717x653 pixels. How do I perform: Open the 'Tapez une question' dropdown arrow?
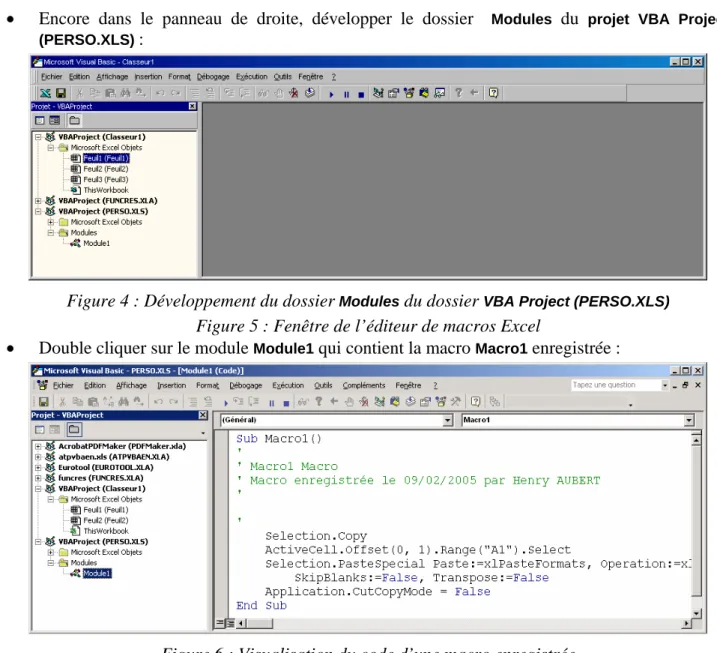[665, 385]
